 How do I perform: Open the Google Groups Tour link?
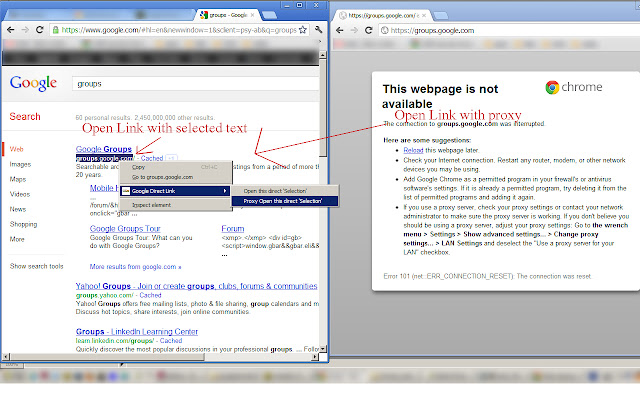[125, 229]
